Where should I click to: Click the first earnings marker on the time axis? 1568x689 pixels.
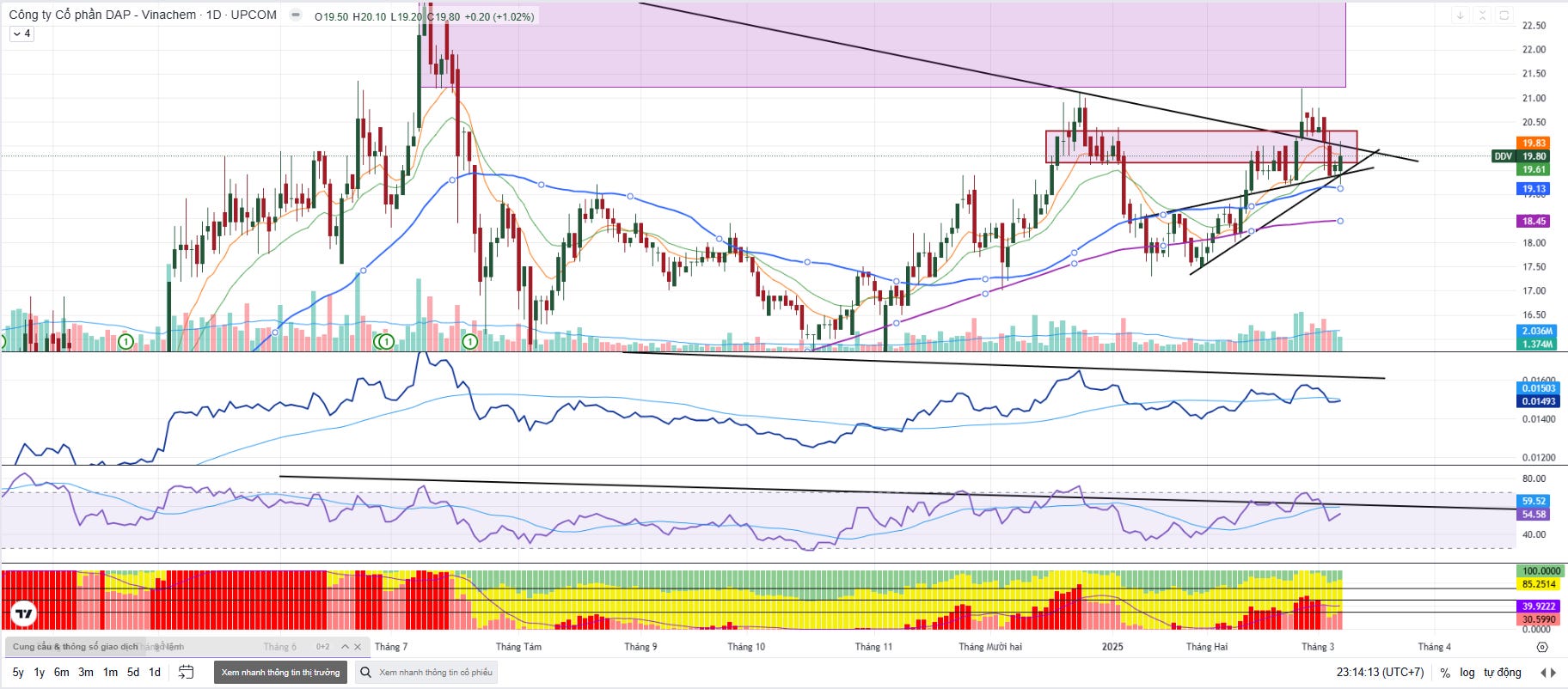(126, 342)
